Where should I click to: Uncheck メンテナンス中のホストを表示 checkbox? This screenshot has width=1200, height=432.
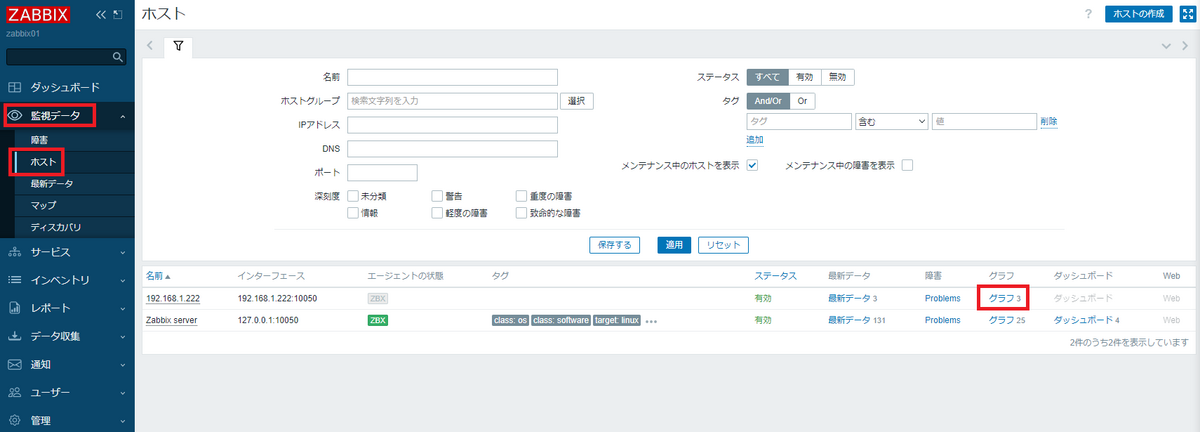(752, 165)
